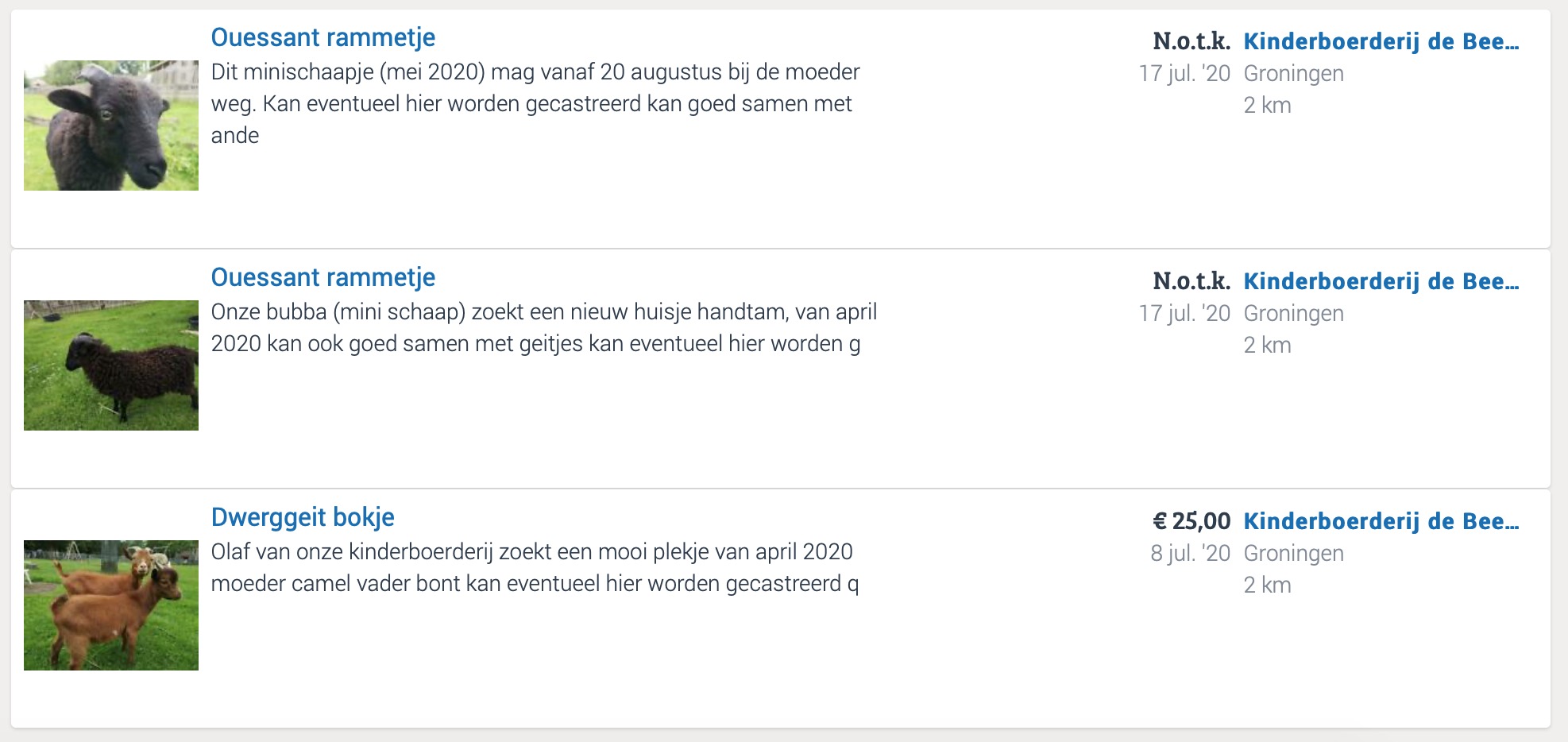The height and width of the screenshot is (742, 1568).
Task: Click the seller name beside the € 25,00 price
Action: tap(1381, 521)
